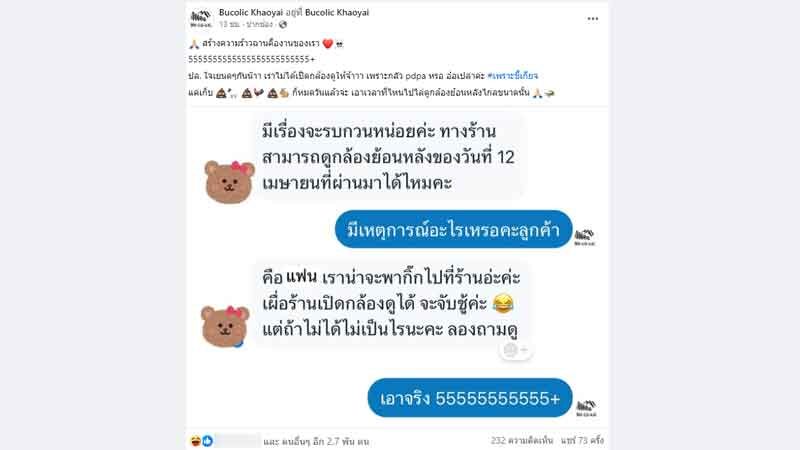Click the public globe audience icon
This screenshot has height=450, width=800.
click(283, 24)
